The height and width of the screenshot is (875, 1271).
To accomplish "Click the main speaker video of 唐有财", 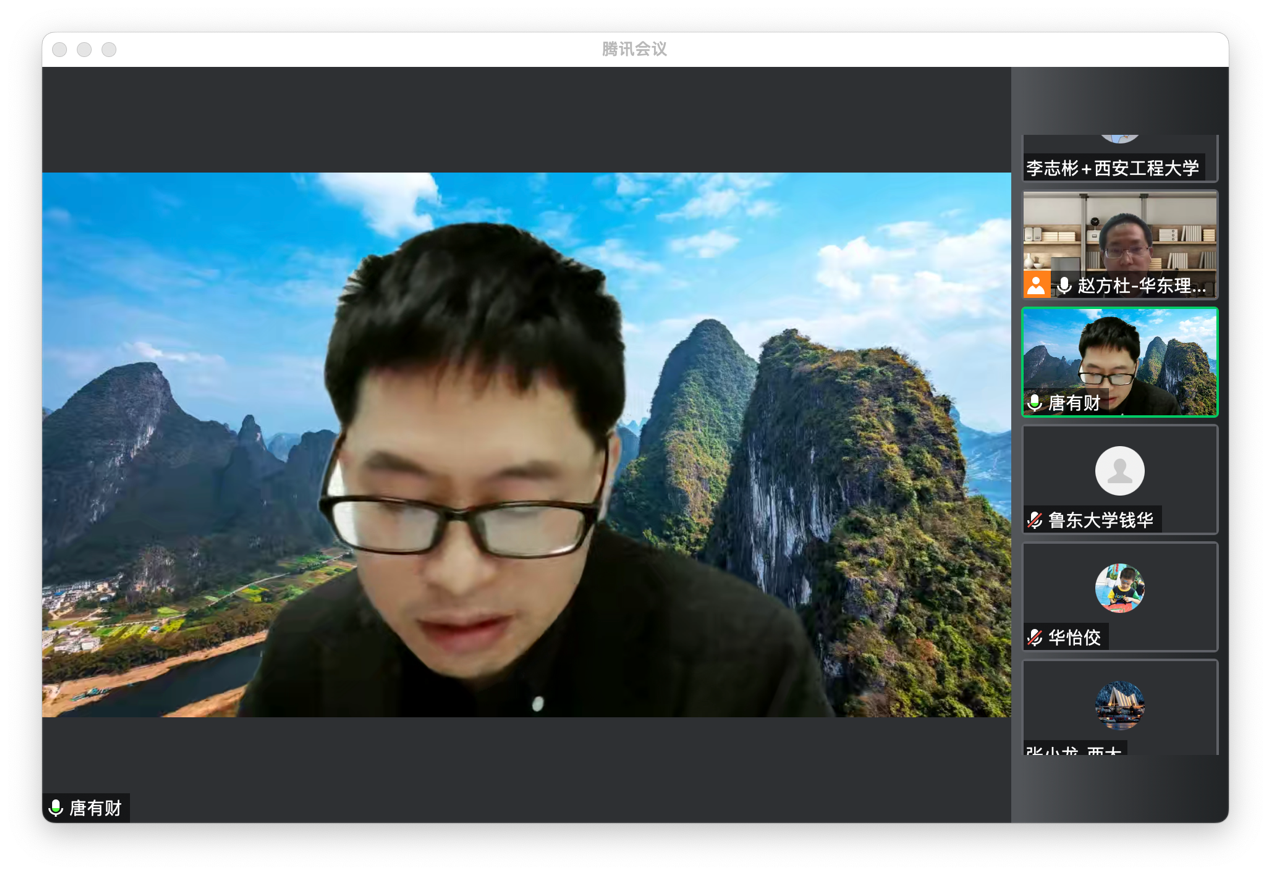I will pyautogui.click(x=526, y=445).
